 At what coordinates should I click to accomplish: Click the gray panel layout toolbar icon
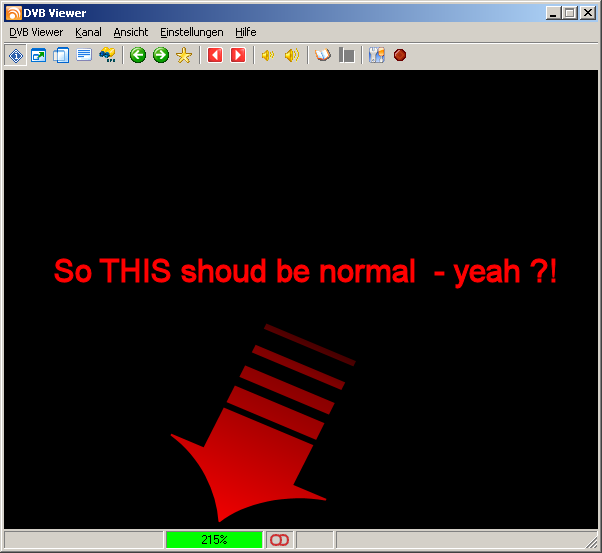coord(347,55)
